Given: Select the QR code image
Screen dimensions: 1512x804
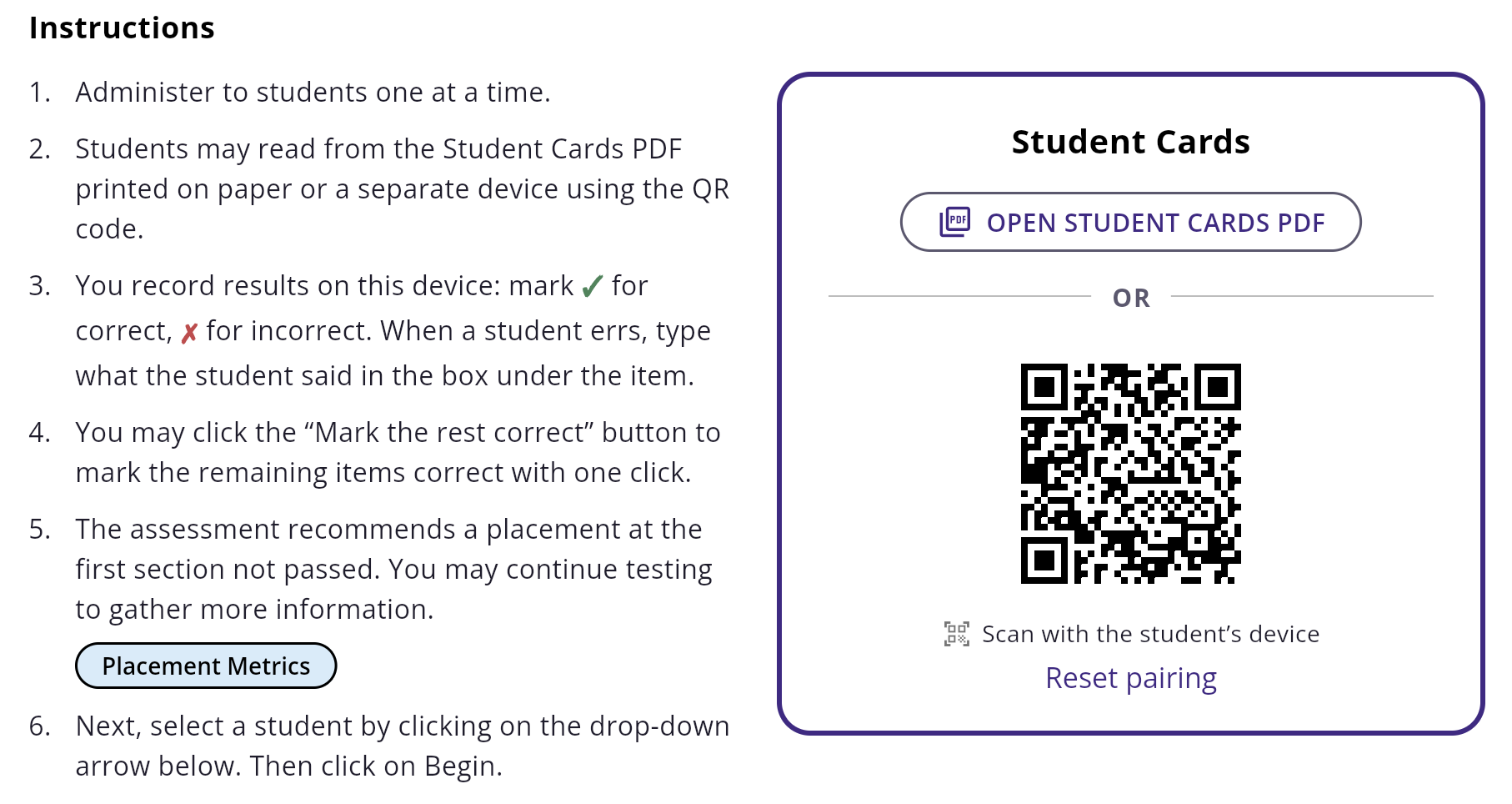Looking at the screenshot, I should [x=1130, y=474].
